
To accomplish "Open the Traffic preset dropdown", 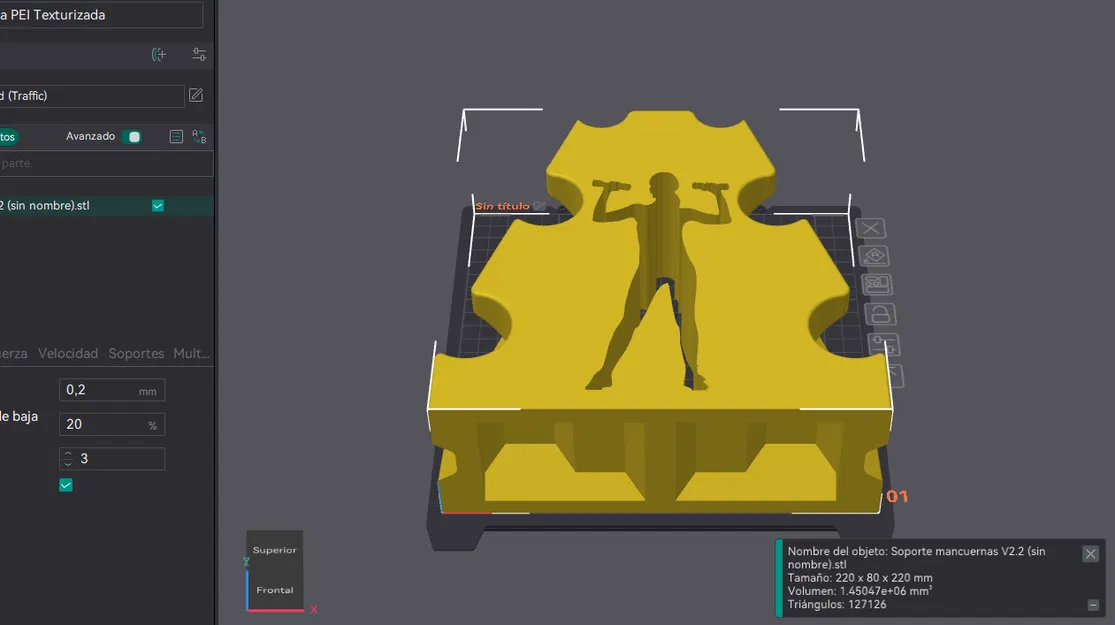I will coord(92,96).
